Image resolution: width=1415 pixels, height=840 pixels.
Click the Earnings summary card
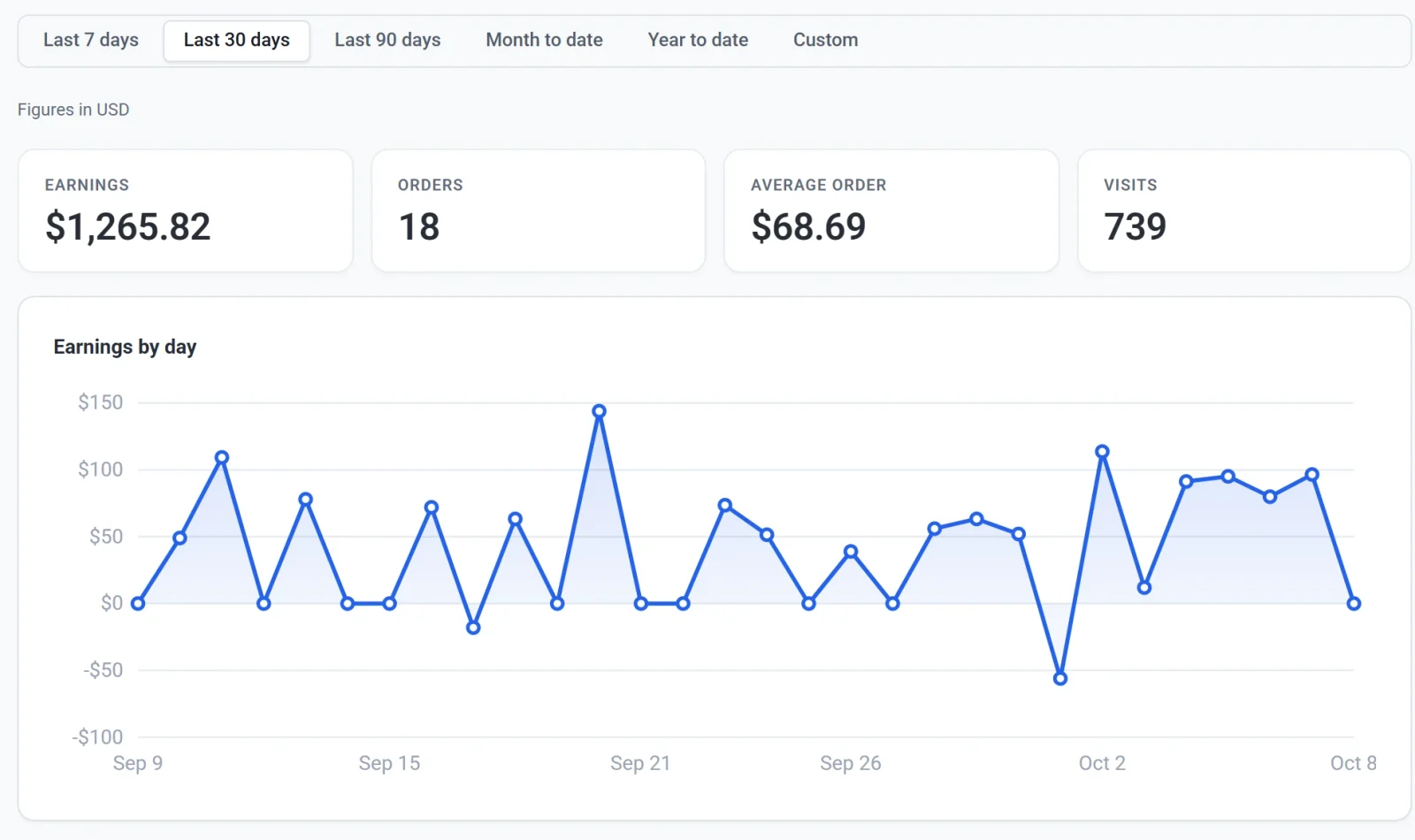(186, 210)
